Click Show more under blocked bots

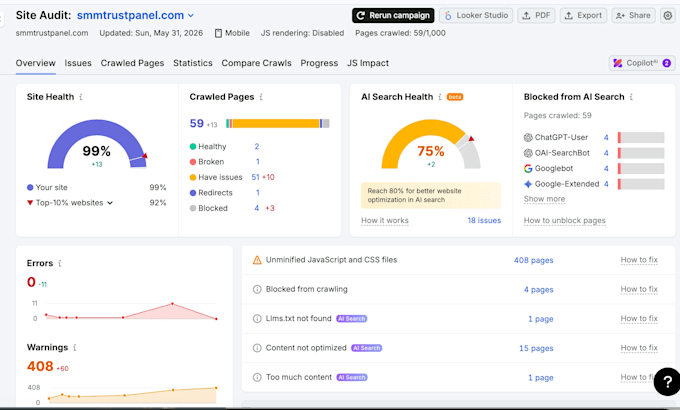[x=544, y=199]
